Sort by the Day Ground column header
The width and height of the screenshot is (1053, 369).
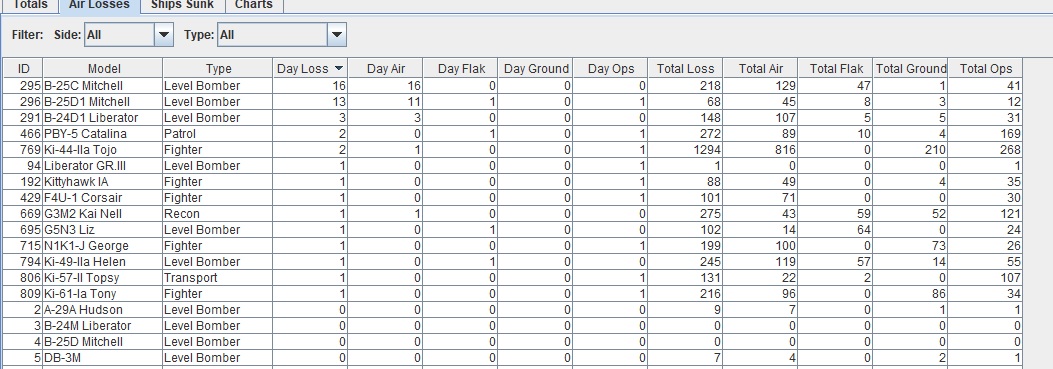click(536, 68)
